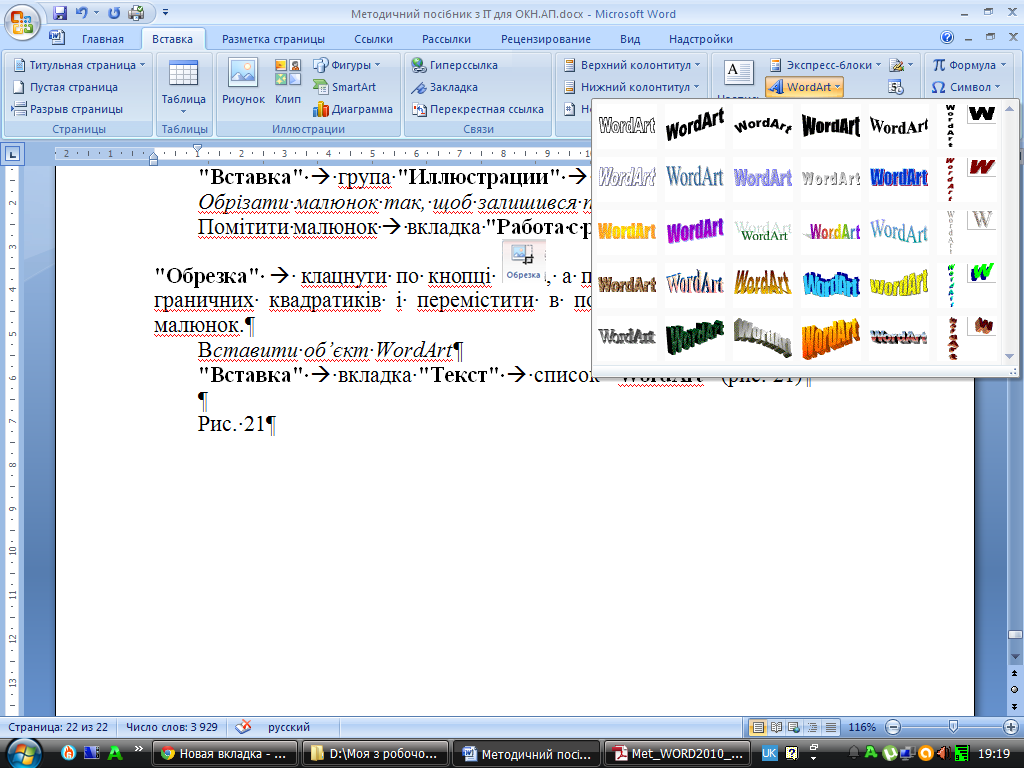Open the Вид tab

tap(630, 39)
